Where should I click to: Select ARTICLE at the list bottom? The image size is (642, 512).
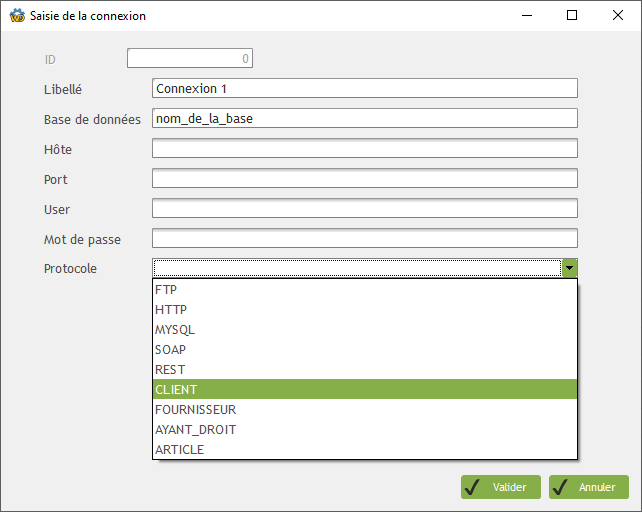[x=365, y=449]
